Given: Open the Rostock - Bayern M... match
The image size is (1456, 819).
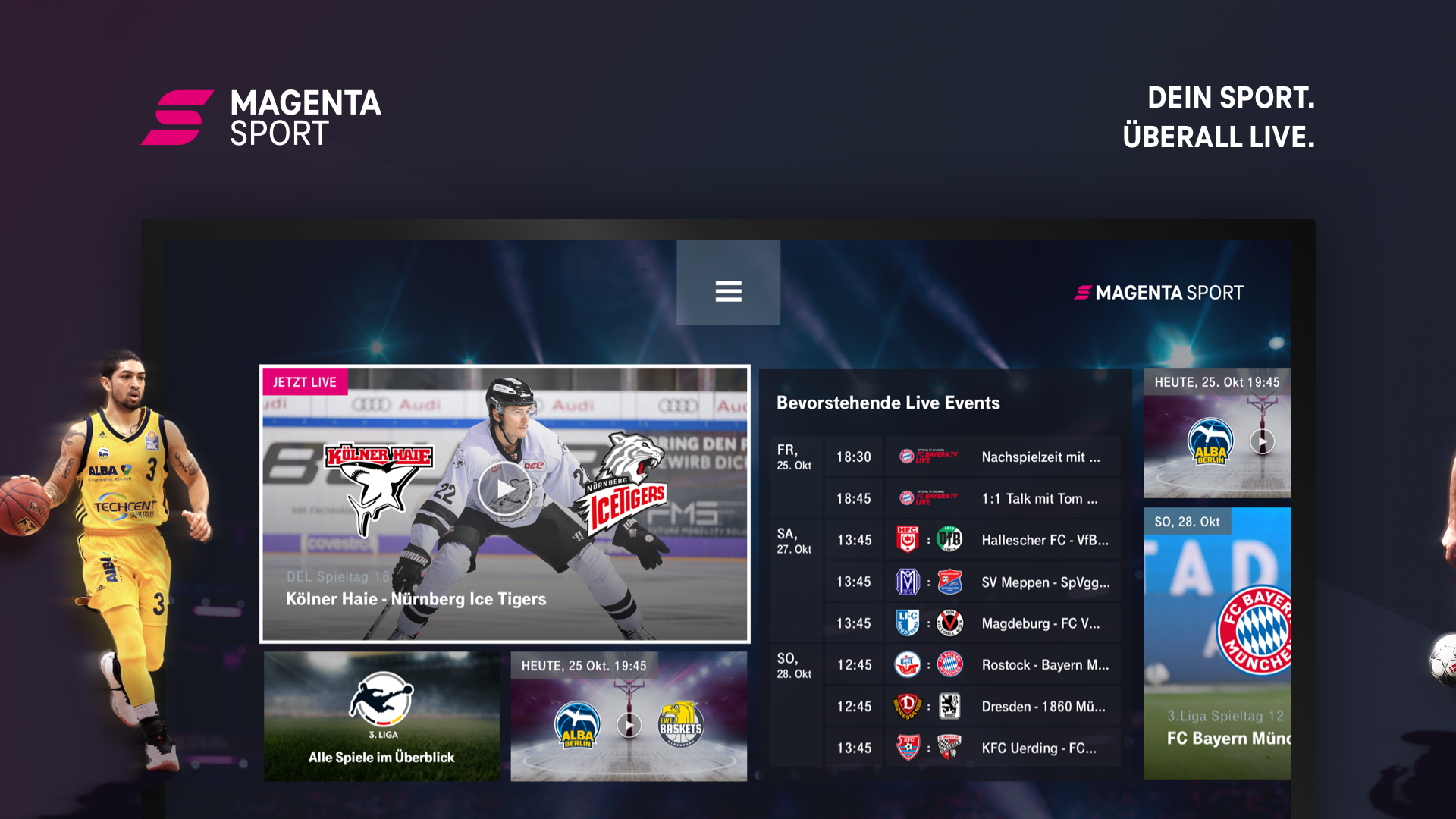Looking at the screenshot, I should (x=972, y=665).
